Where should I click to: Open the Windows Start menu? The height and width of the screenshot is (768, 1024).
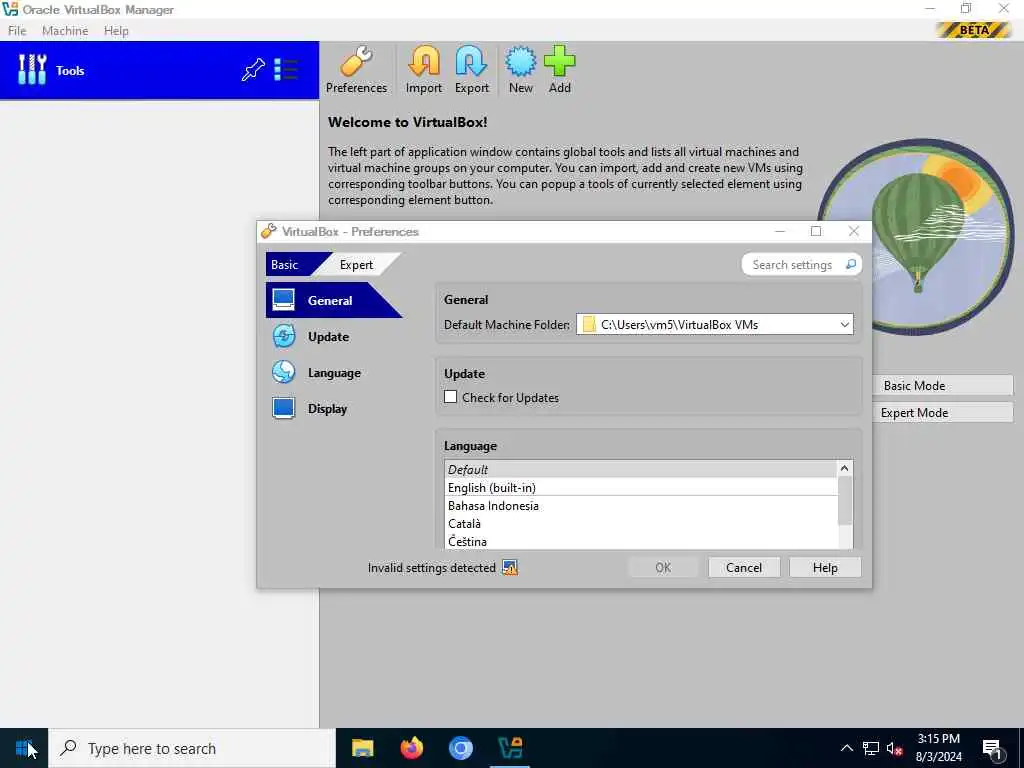(x=24, y=748)
